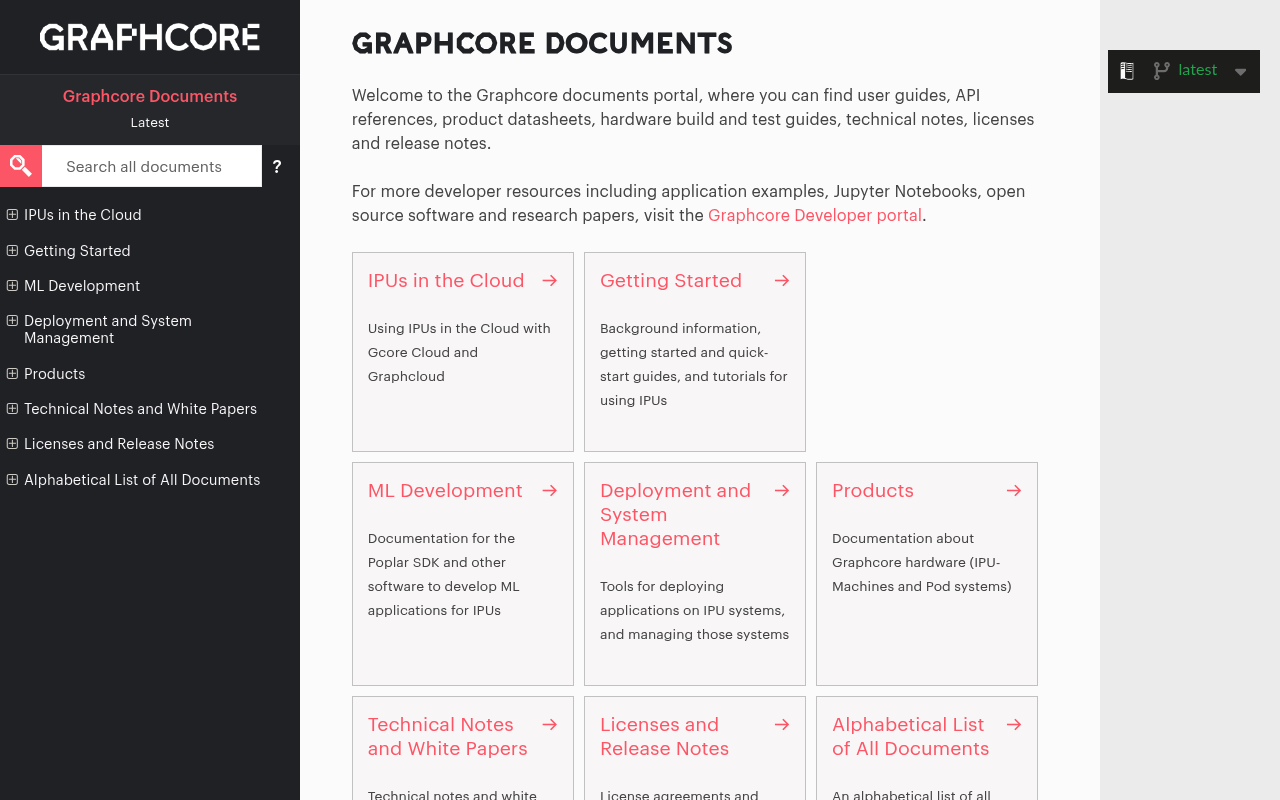This screenshot has width=1280, height=800.
Task: Open Products sidebar link
Action: click(x=54, y=374)
